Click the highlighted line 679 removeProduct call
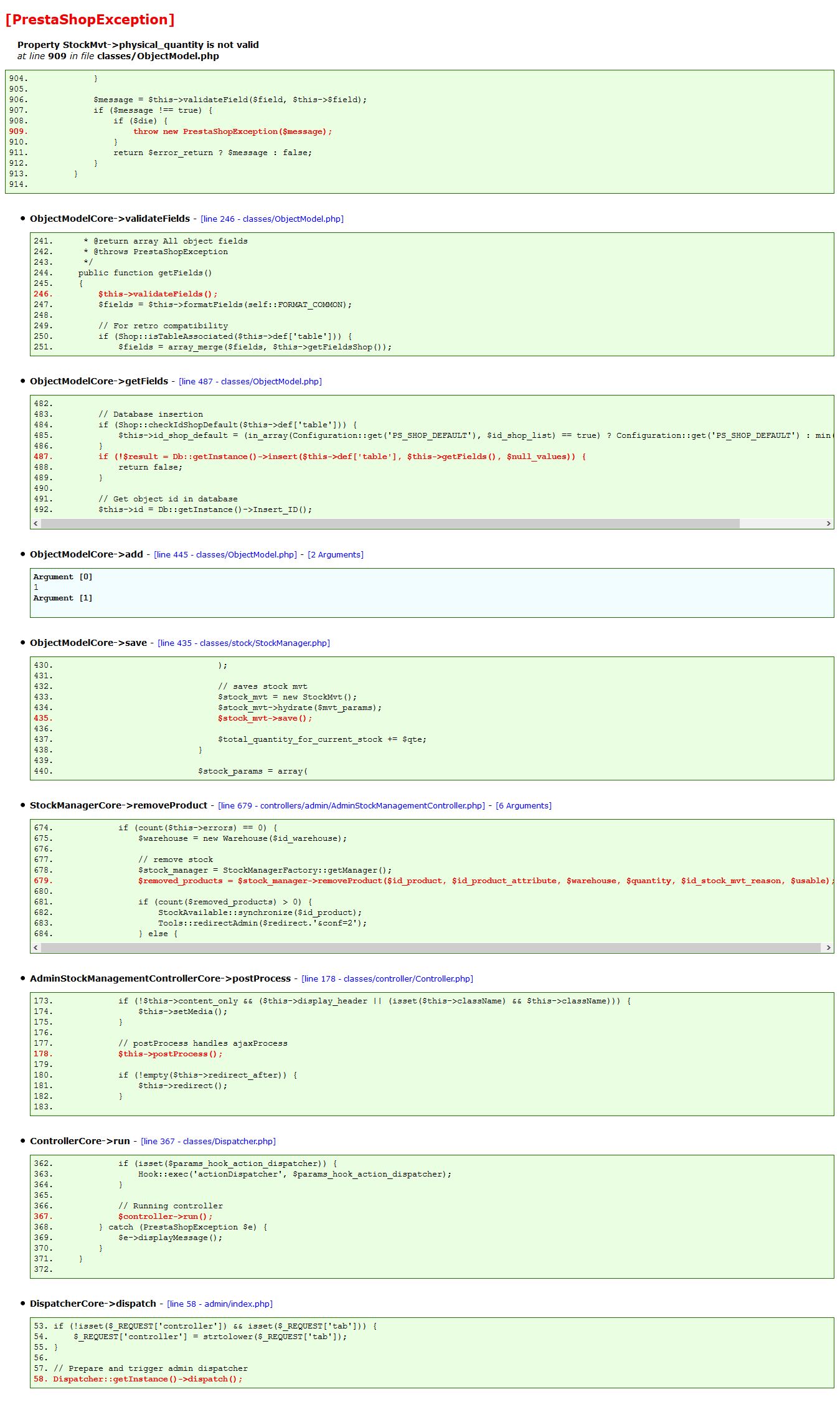 (x=486, y=881)
